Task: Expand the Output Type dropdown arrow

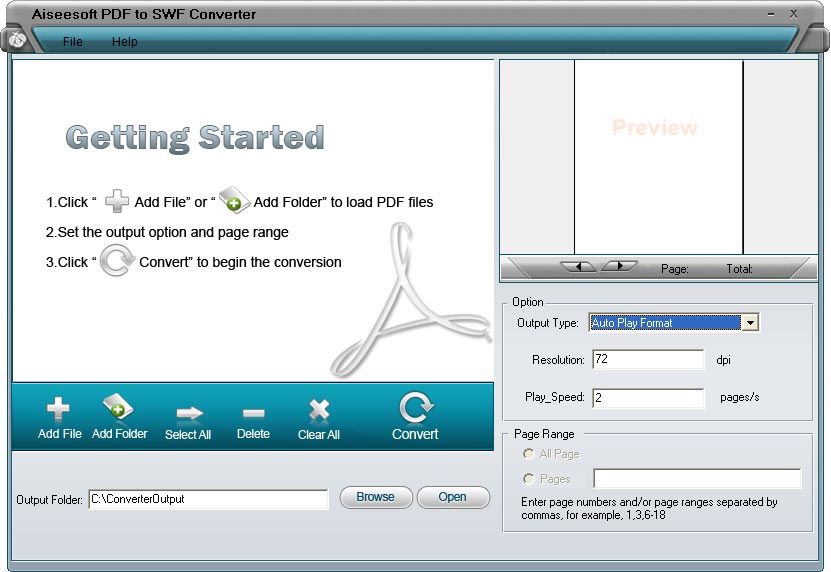Action: [x=749, y=323]
